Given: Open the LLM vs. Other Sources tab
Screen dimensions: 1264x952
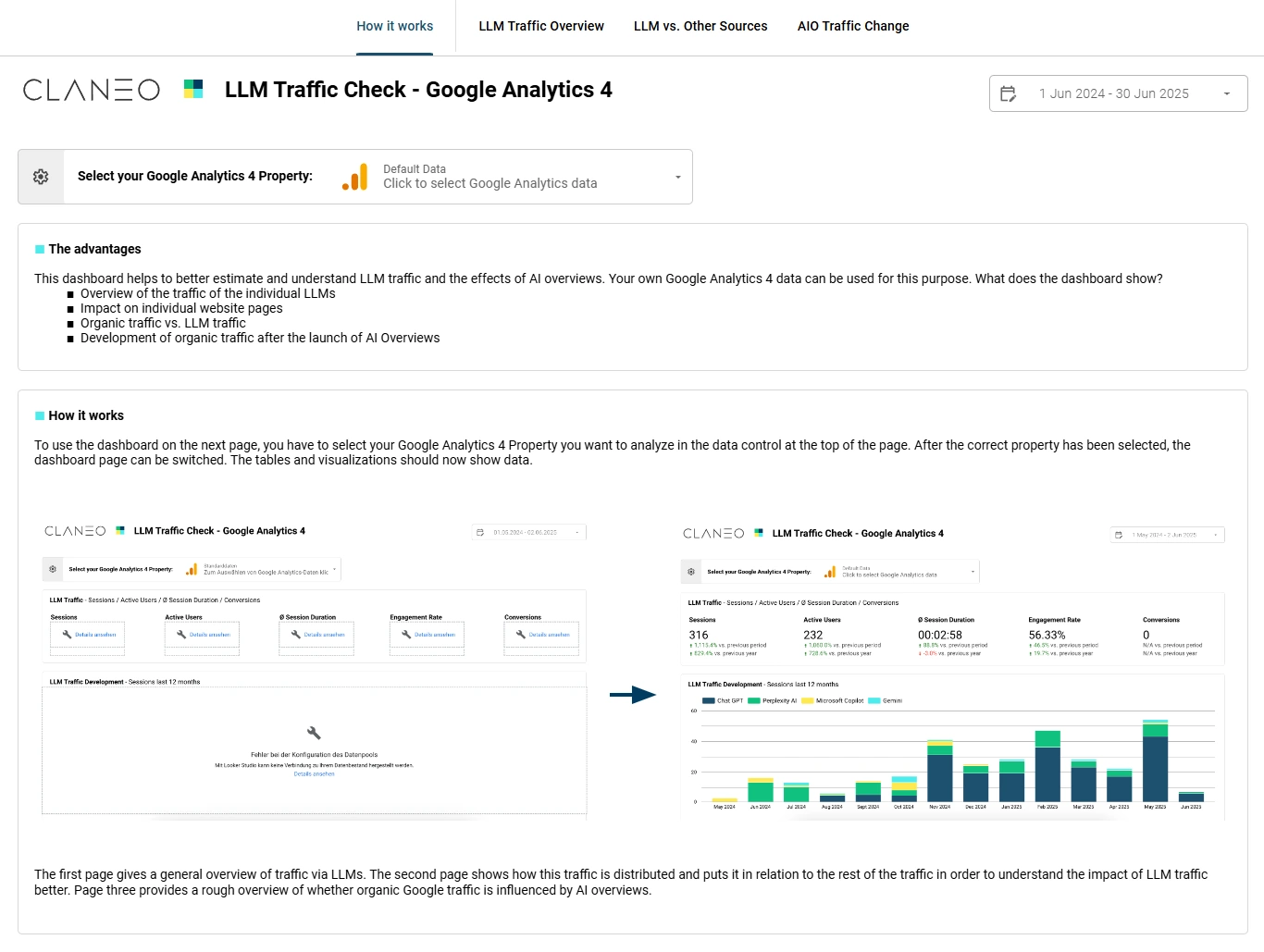Looking at the screenshot, I should pyautogui.click(x=700, y=26).
